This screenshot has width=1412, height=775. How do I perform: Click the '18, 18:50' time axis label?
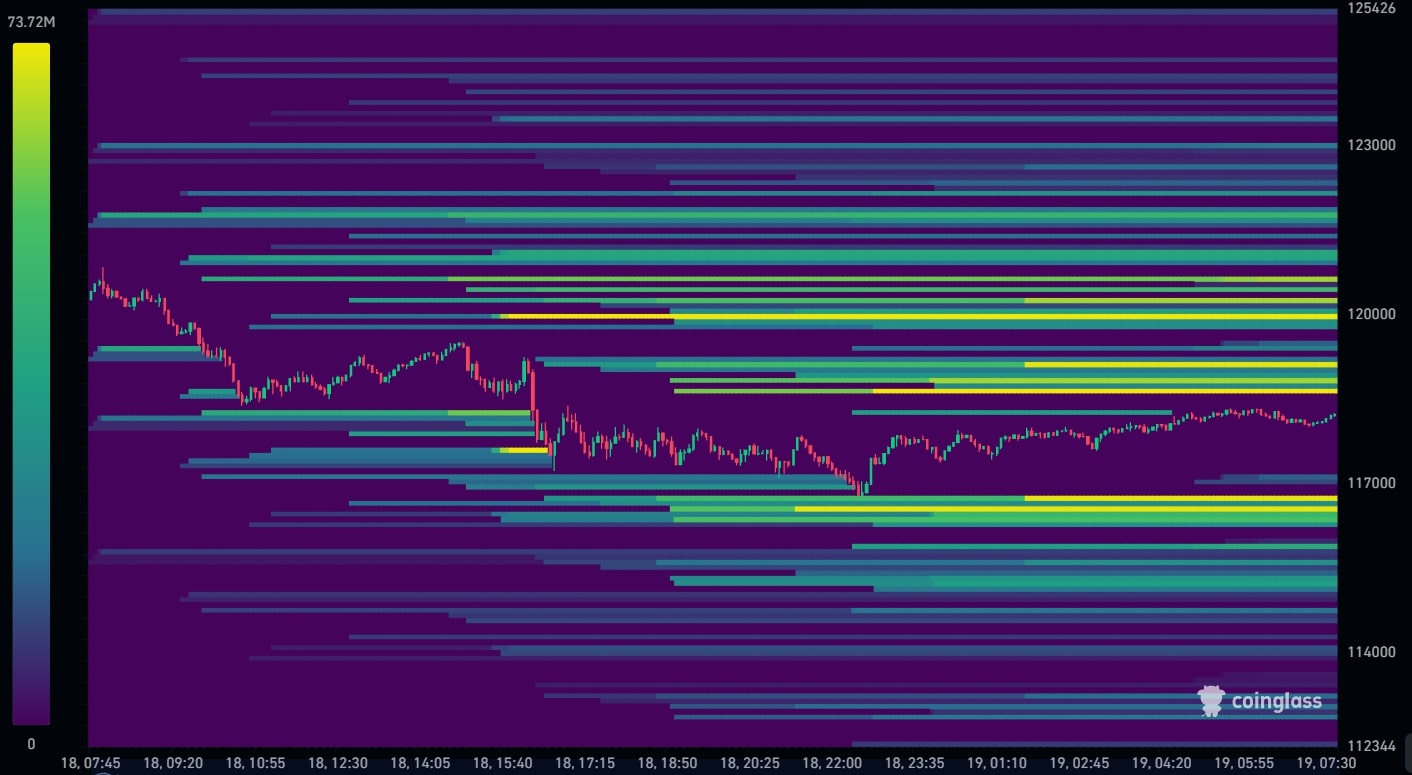(x=667, y=763)
